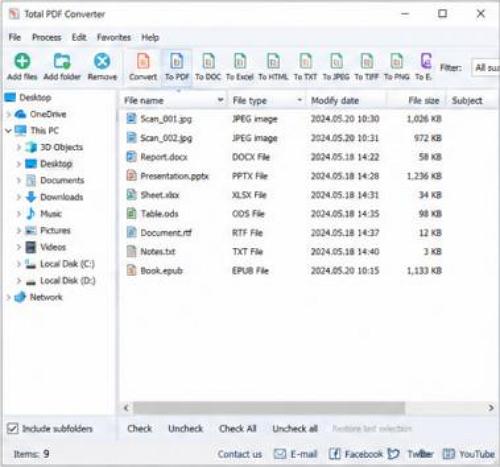Open the File menu
Screen dimensions: 500x467
point(15,37)
